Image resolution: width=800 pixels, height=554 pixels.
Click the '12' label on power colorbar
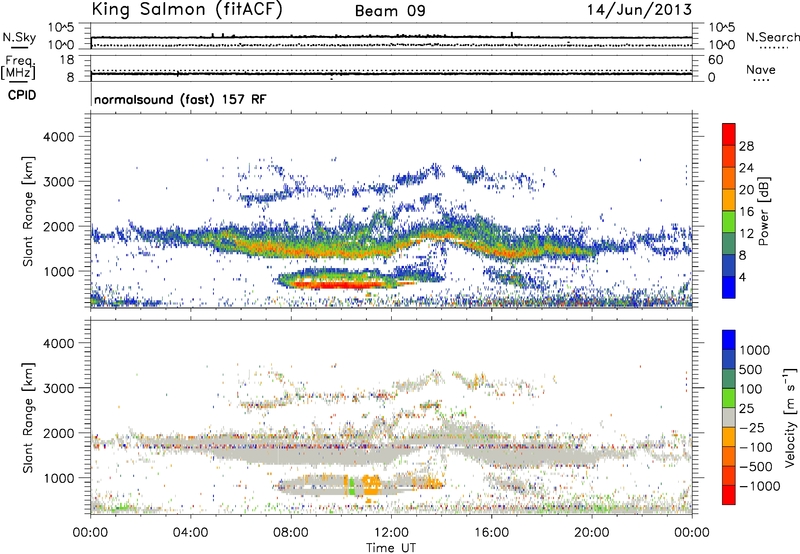coord(746,234)
